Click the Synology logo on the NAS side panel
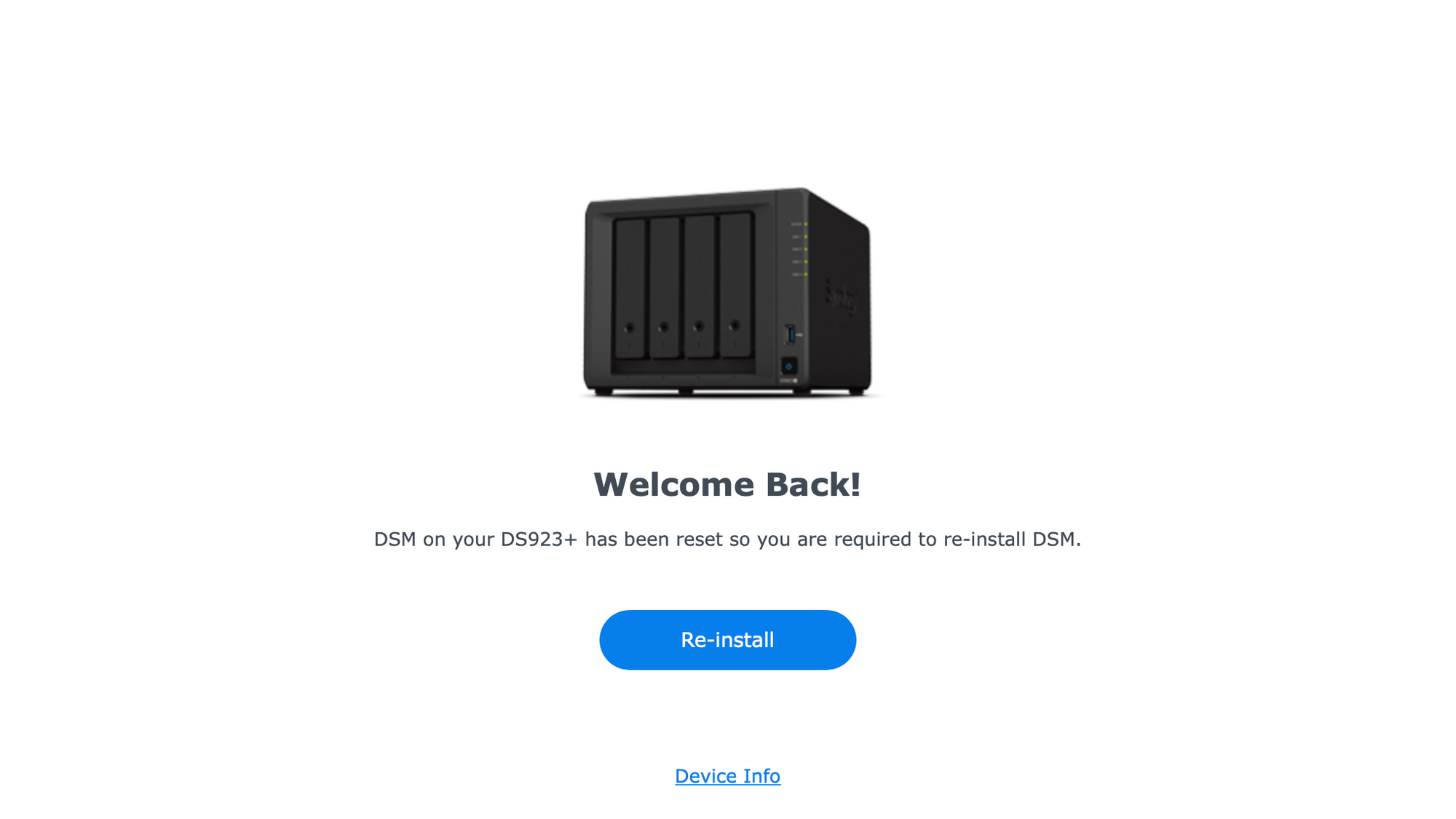 pyautogui.click(x=841, y=297)
